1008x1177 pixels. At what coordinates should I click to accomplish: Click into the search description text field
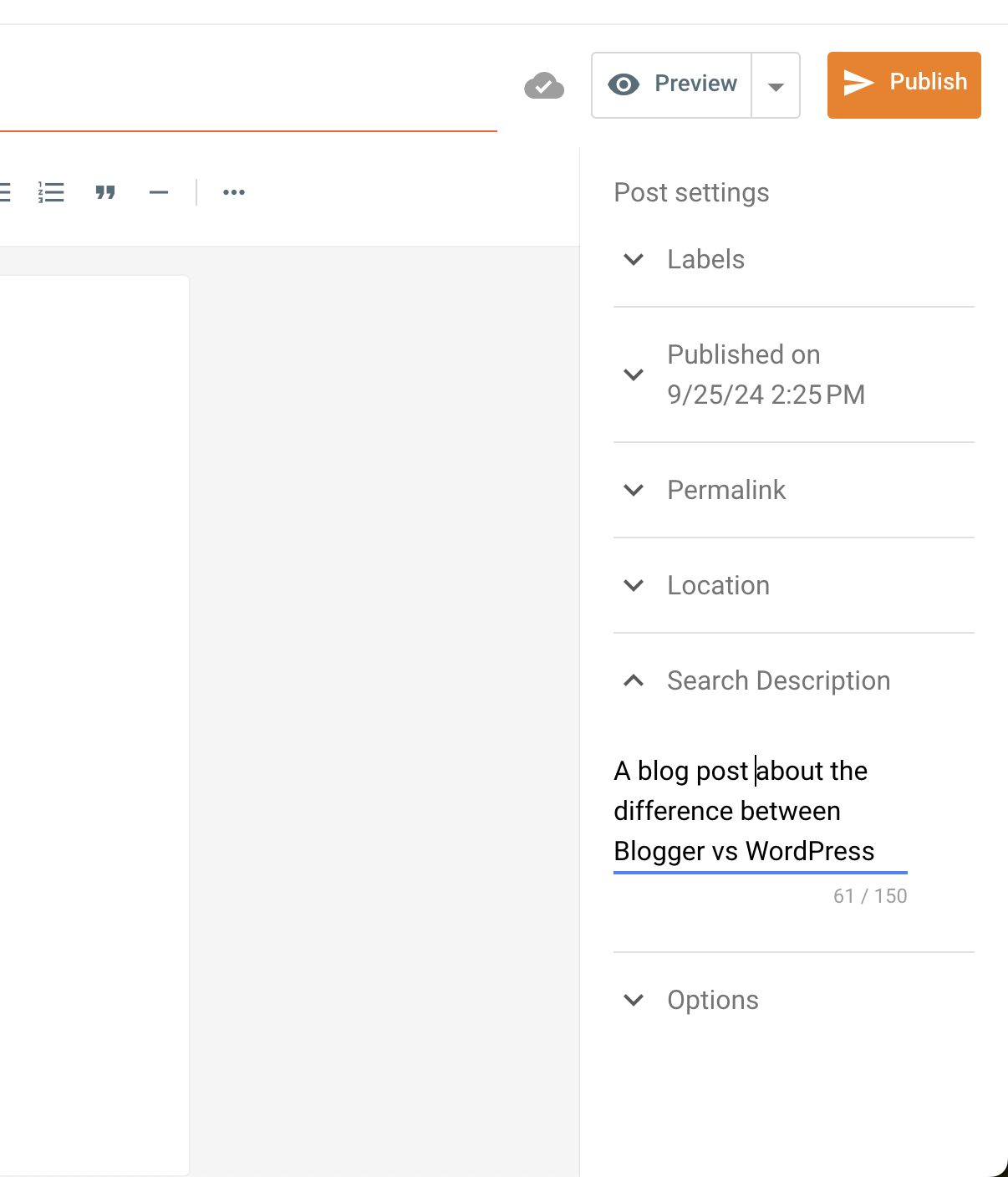tap(761, 811)
